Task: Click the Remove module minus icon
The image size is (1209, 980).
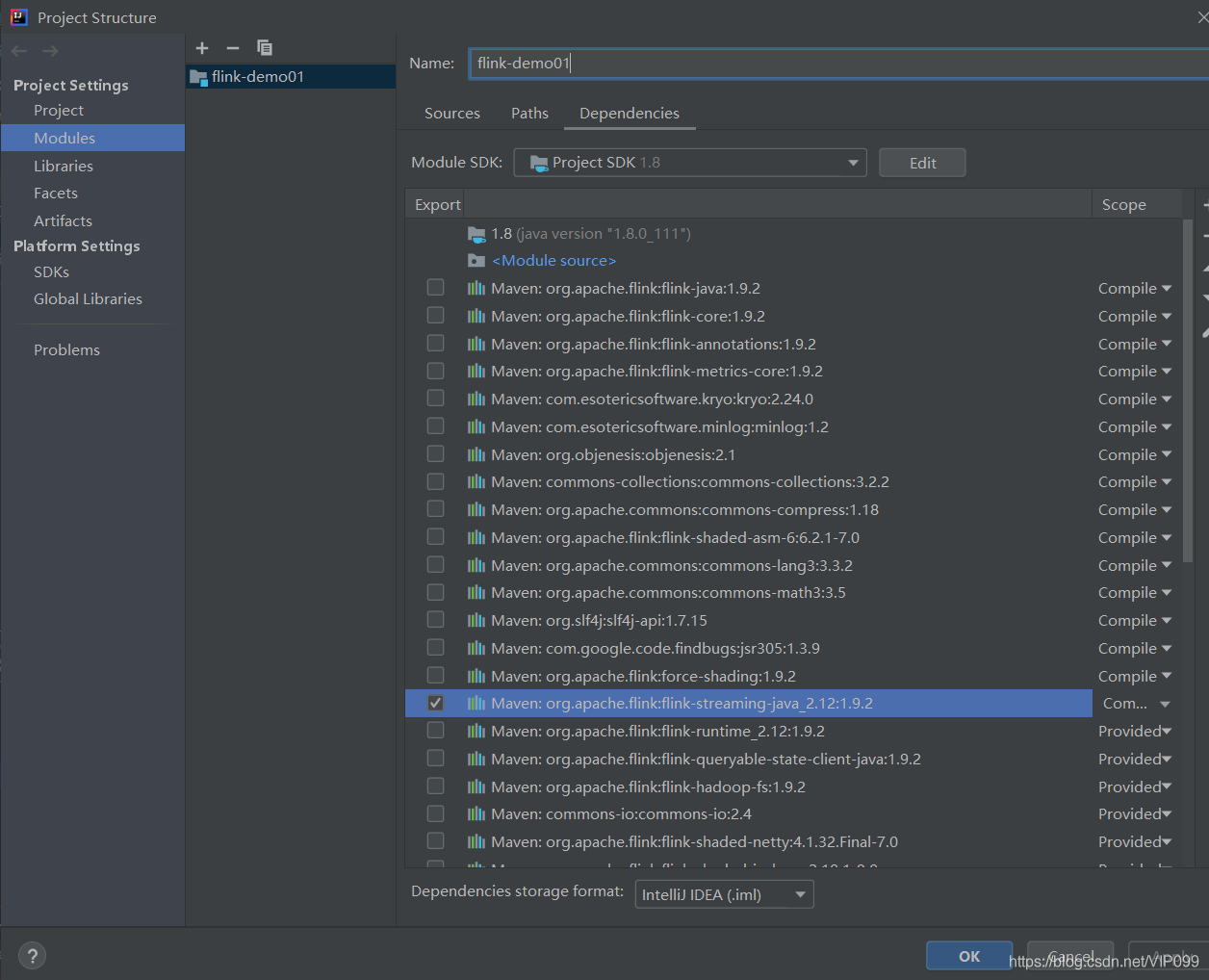Action: click(232, 48)
